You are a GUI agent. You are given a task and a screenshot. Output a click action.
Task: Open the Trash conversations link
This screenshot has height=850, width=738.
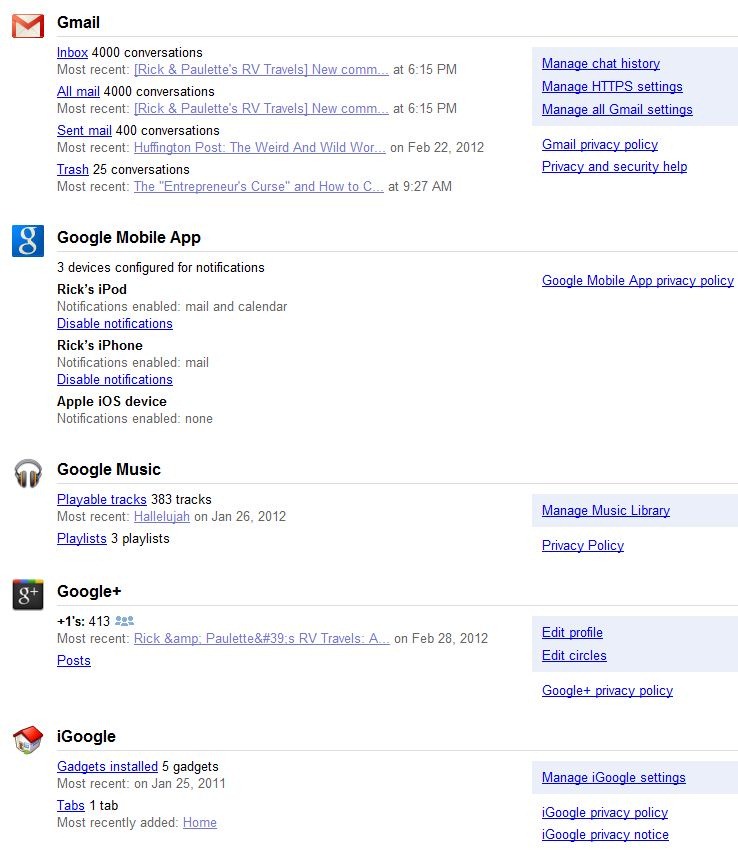[73, 170]
